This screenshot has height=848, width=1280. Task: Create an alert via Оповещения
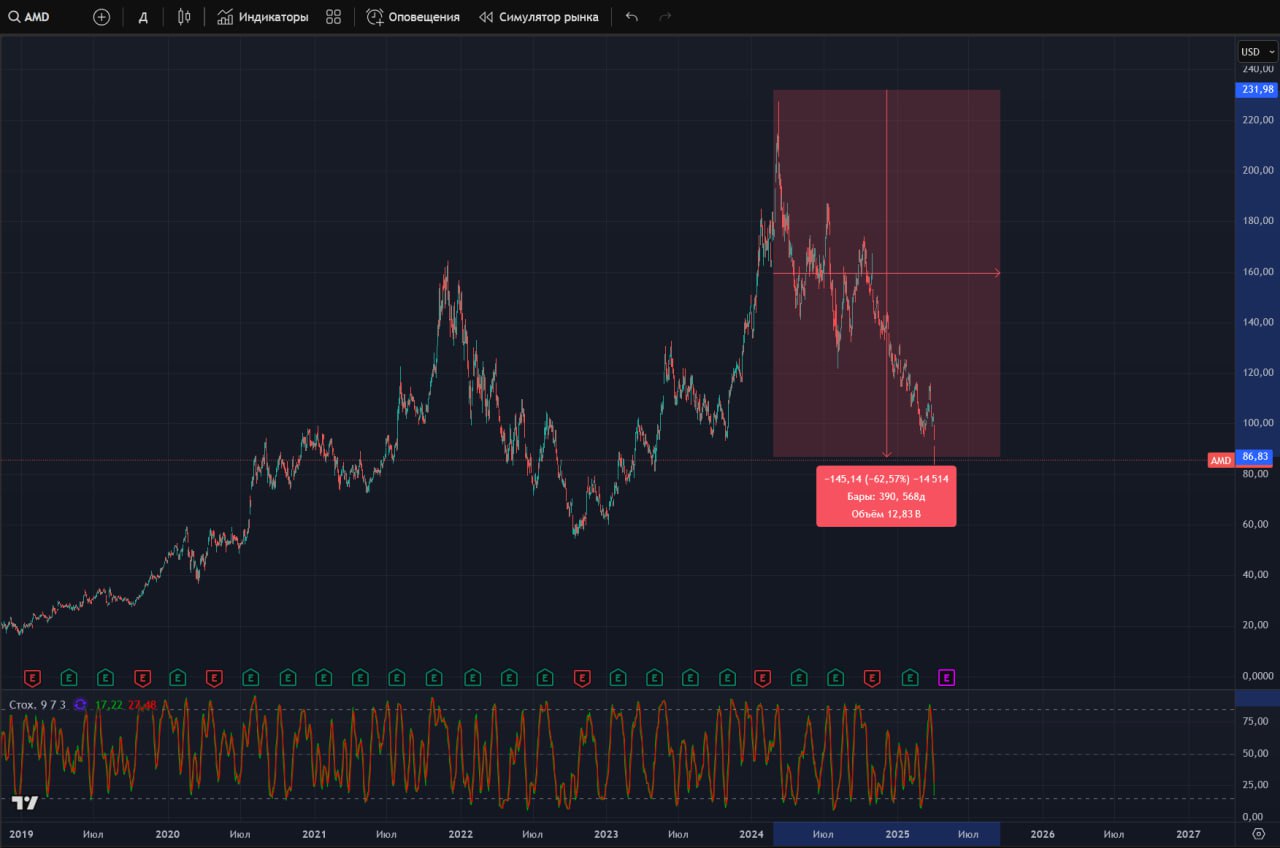click(x=413, y=17)
